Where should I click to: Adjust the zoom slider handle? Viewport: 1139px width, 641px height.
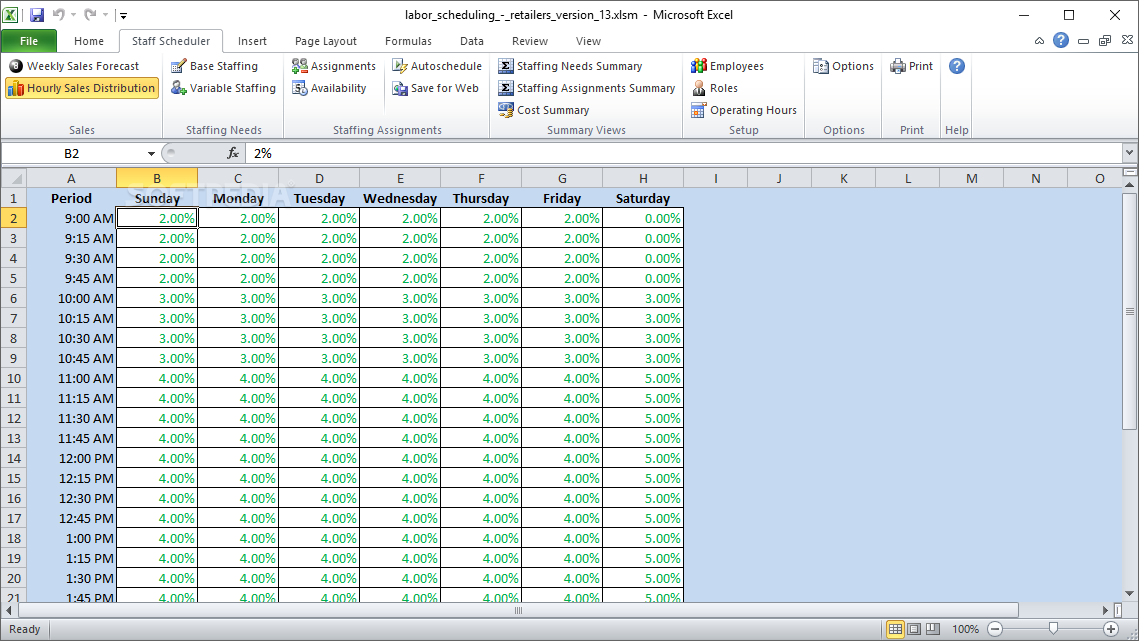click(1053, 629)
